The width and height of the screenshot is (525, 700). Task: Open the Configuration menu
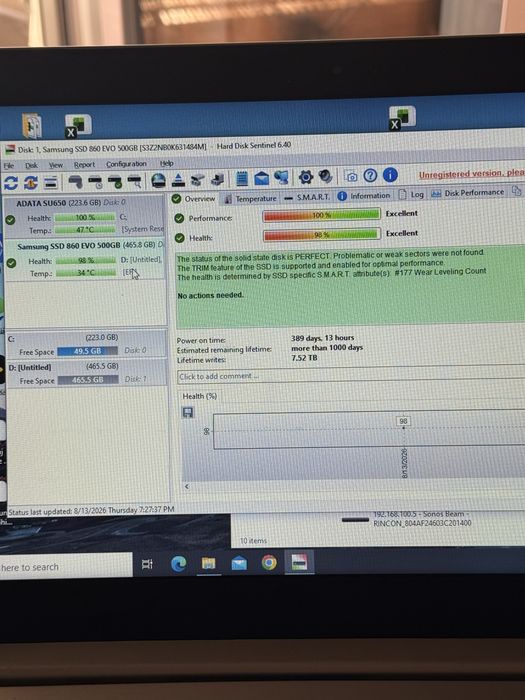coord(126,164)
